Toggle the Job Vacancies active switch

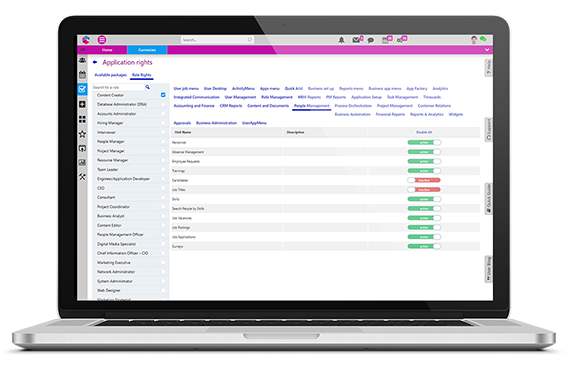(x=424, y=218)
